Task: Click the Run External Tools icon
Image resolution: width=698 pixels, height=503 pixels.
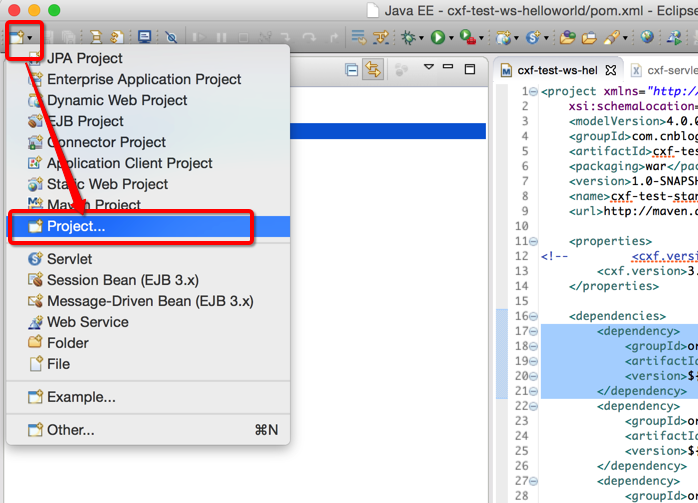Action: tap(467, 37)
